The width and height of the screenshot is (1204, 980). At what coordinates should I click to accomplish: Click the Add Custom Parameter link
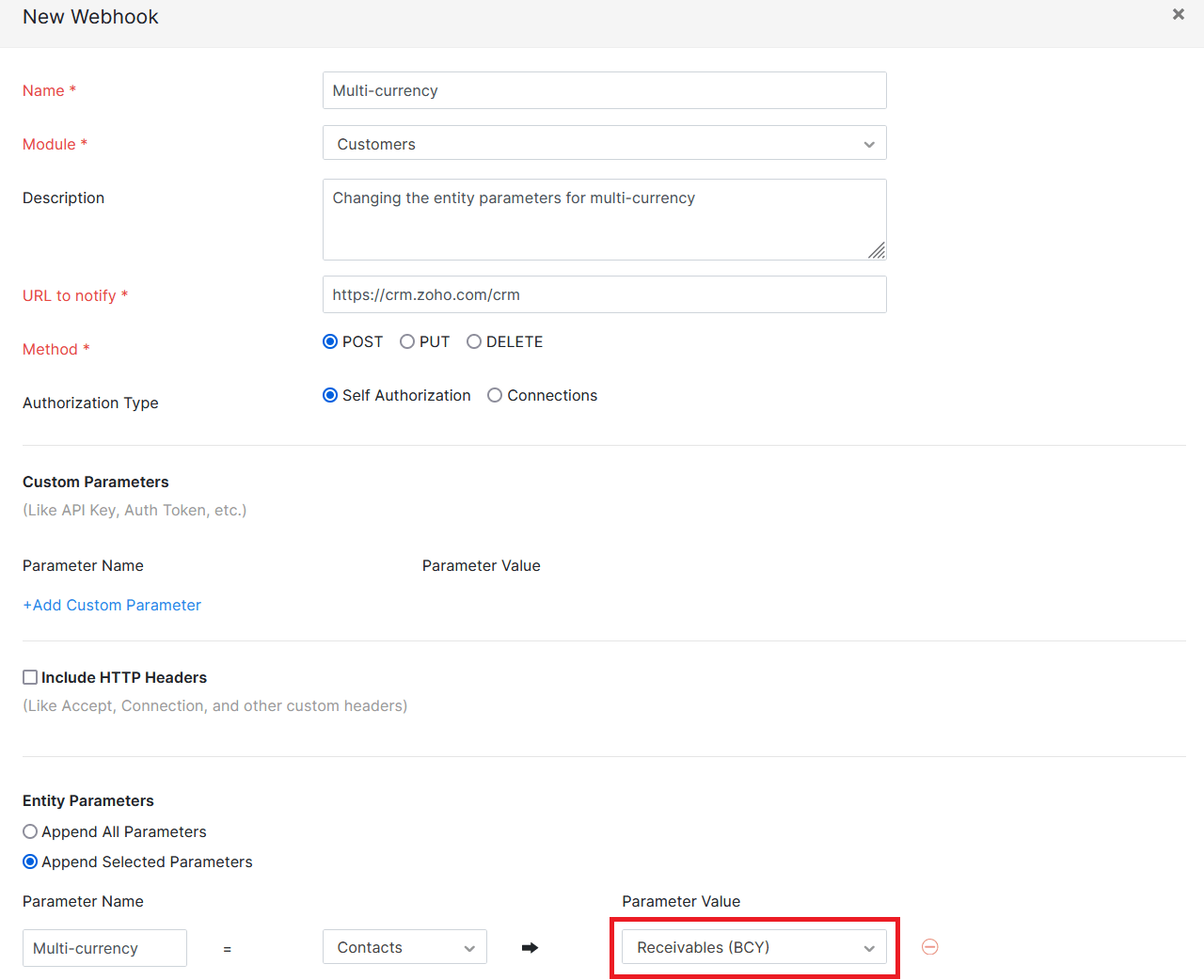click(x=111, y=605)
